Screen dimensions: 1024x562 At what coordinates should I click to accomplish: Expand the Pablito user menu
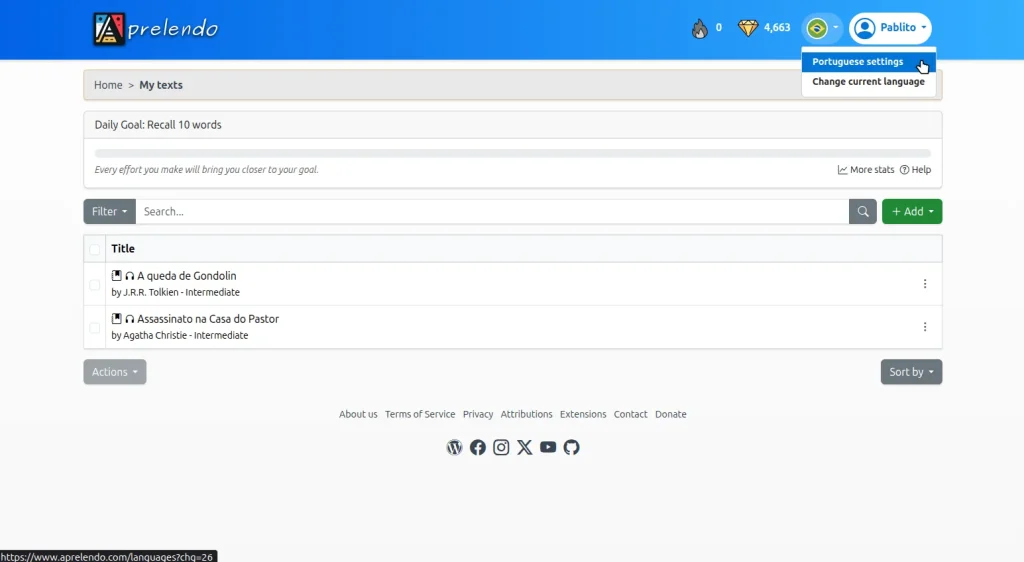point(890,28)
